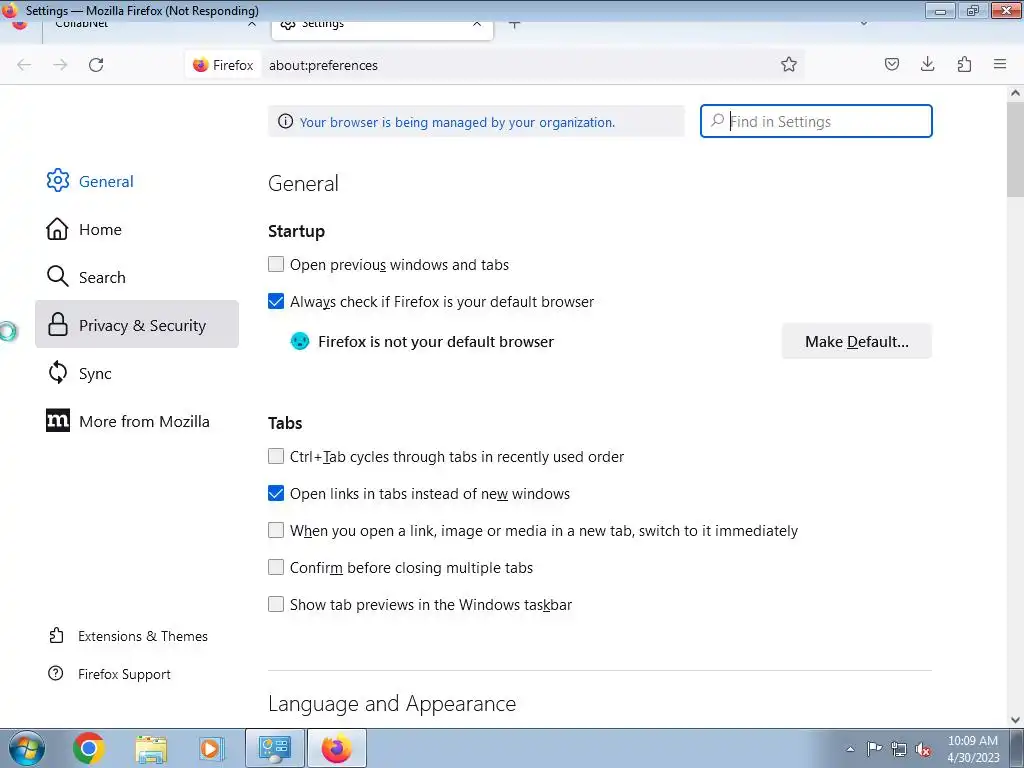
Task: Click the Firefox taskbar button
Action: [x=336, y=748]
